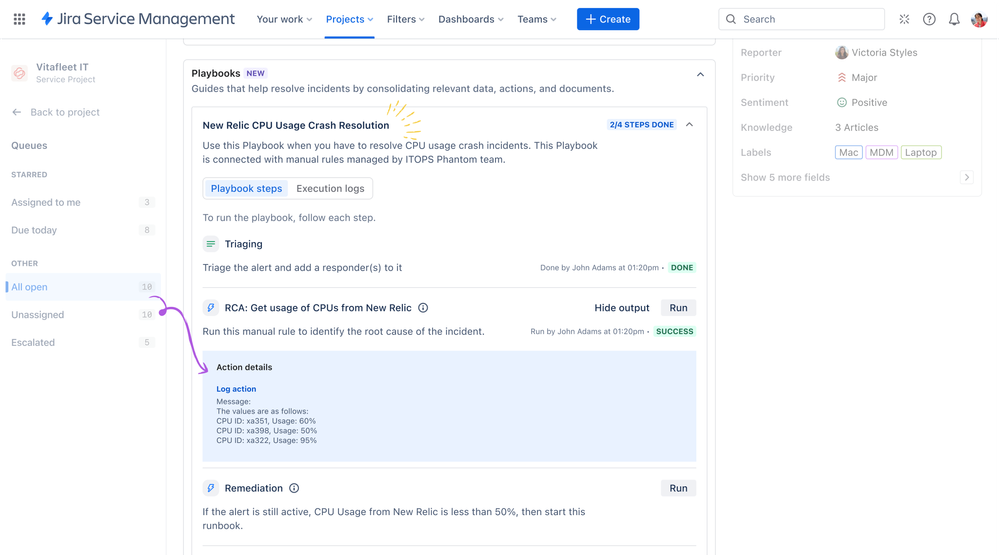Screen dimensions: 999x555
Task: Open the app switcher grid icon
Action: tap(19, 19)
